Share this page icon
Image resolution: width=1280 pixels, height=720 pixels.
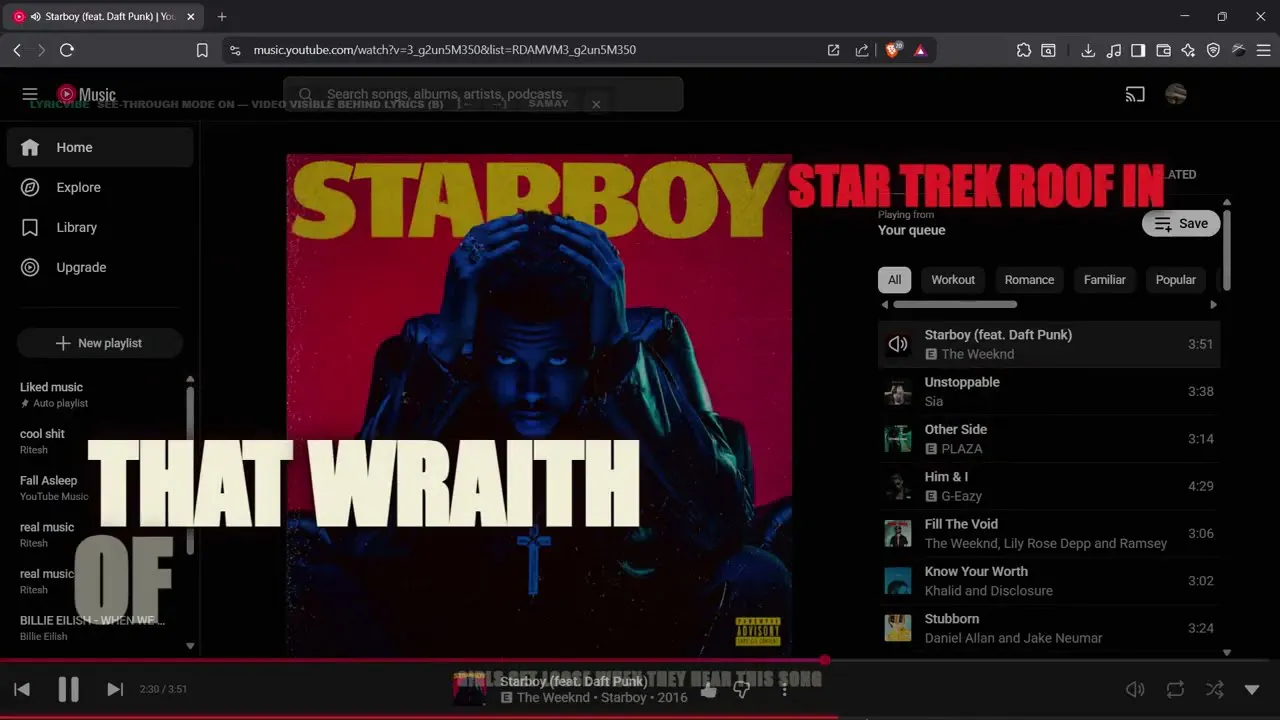[862, 50]
